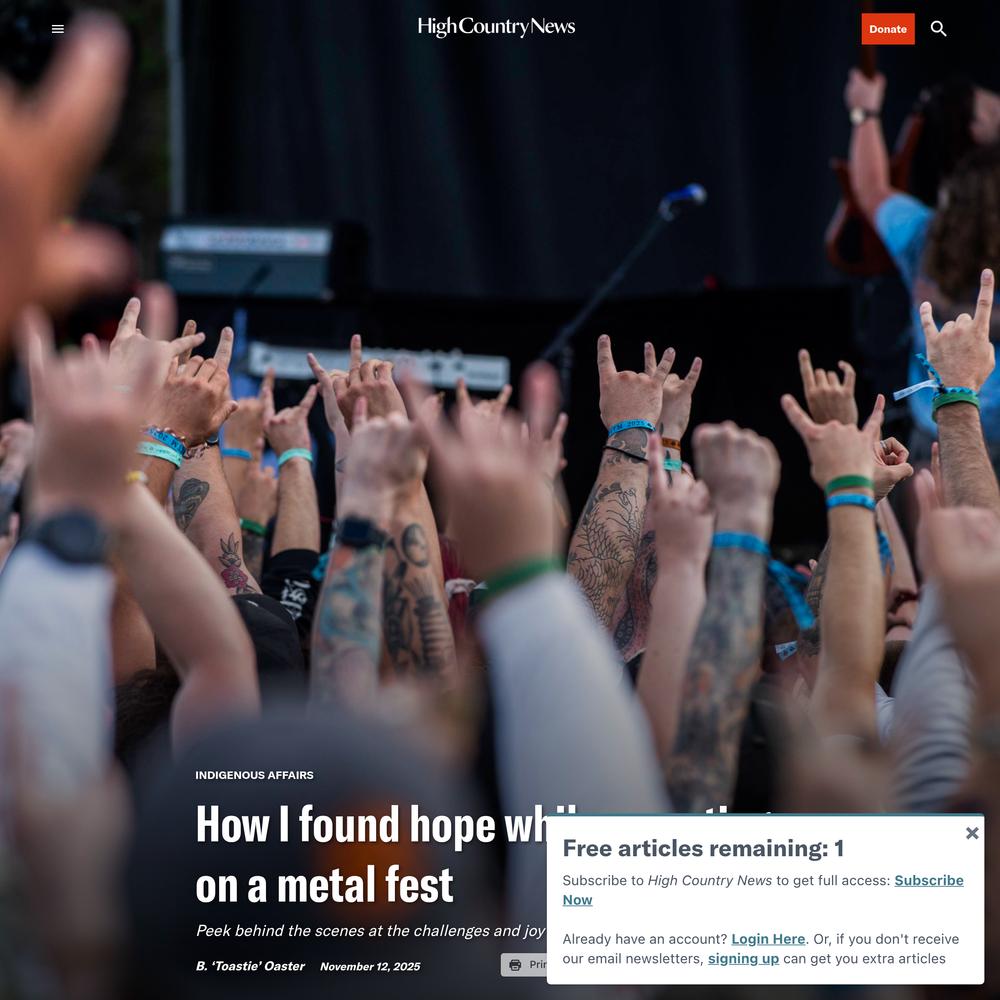Click the article headline about metal fest
The height and width of the screenshot is (1000, 1000).
click(x=370, y=855)
